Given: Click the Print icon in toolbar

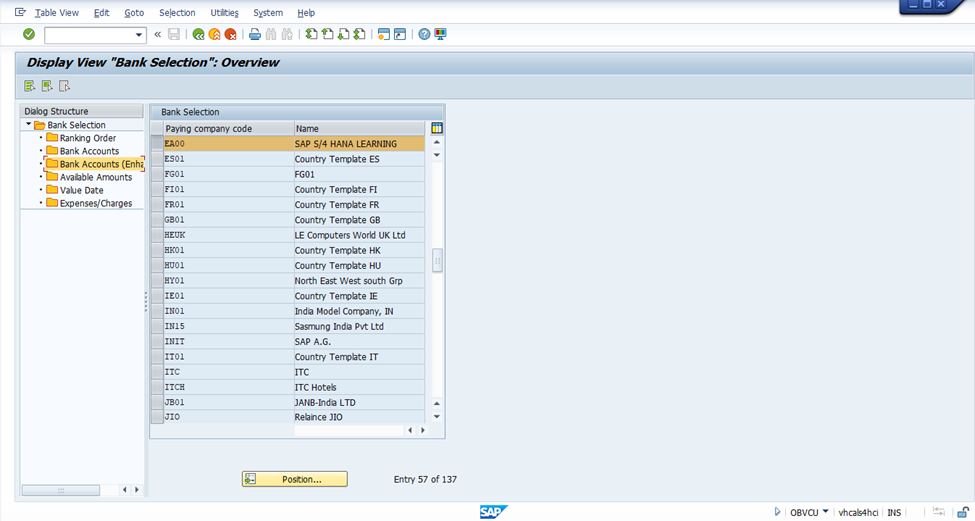Looking at the screenshot, I should (254, 34).
